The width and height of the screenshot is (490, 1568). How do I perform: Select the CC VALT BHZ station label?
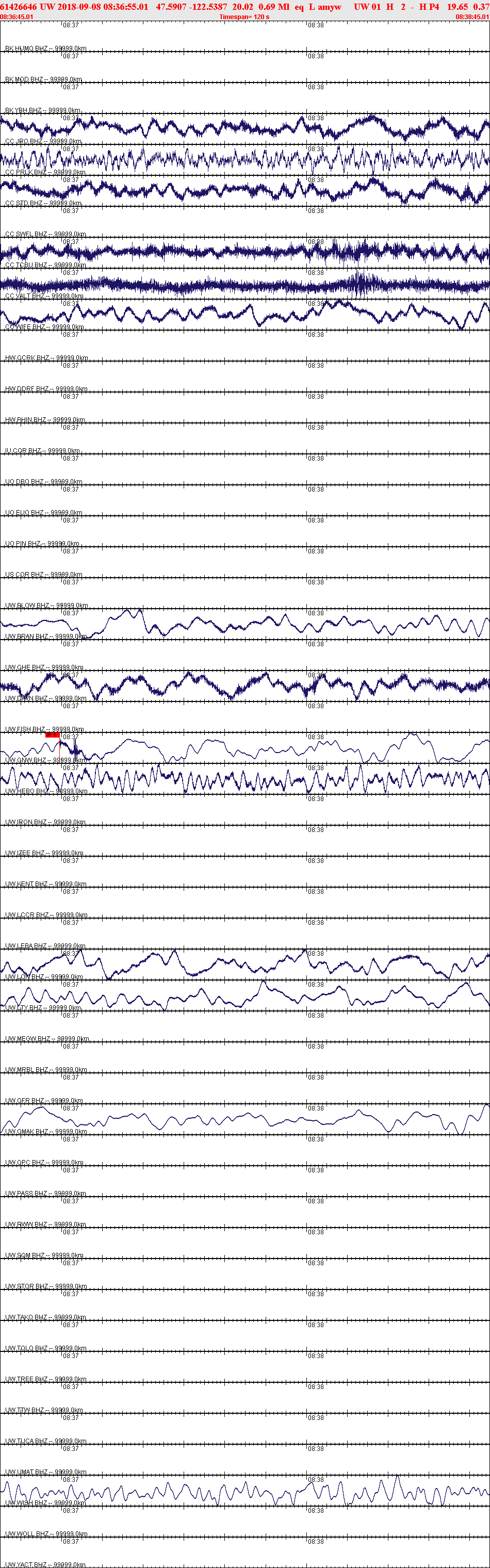click(44, 297)
